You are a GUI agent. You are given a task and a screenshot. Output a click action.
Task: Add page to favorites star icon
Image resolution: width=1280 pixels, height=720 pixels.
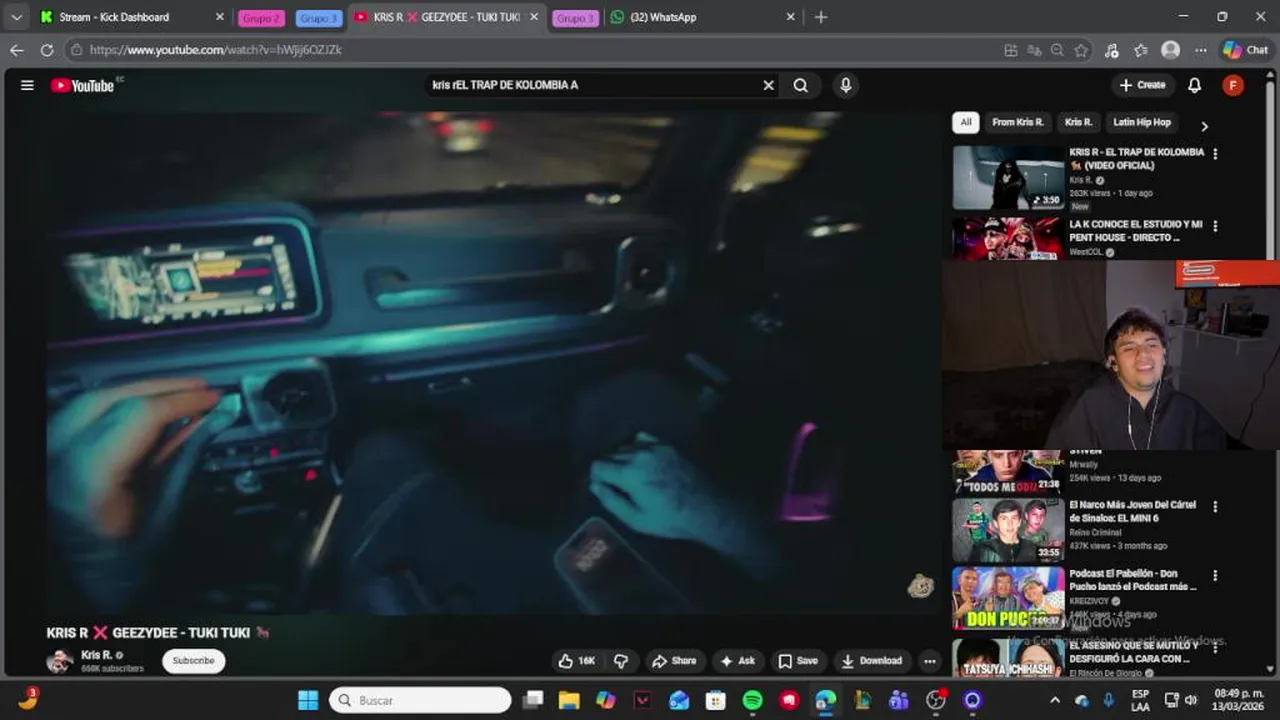click(x=1081, y=50)
